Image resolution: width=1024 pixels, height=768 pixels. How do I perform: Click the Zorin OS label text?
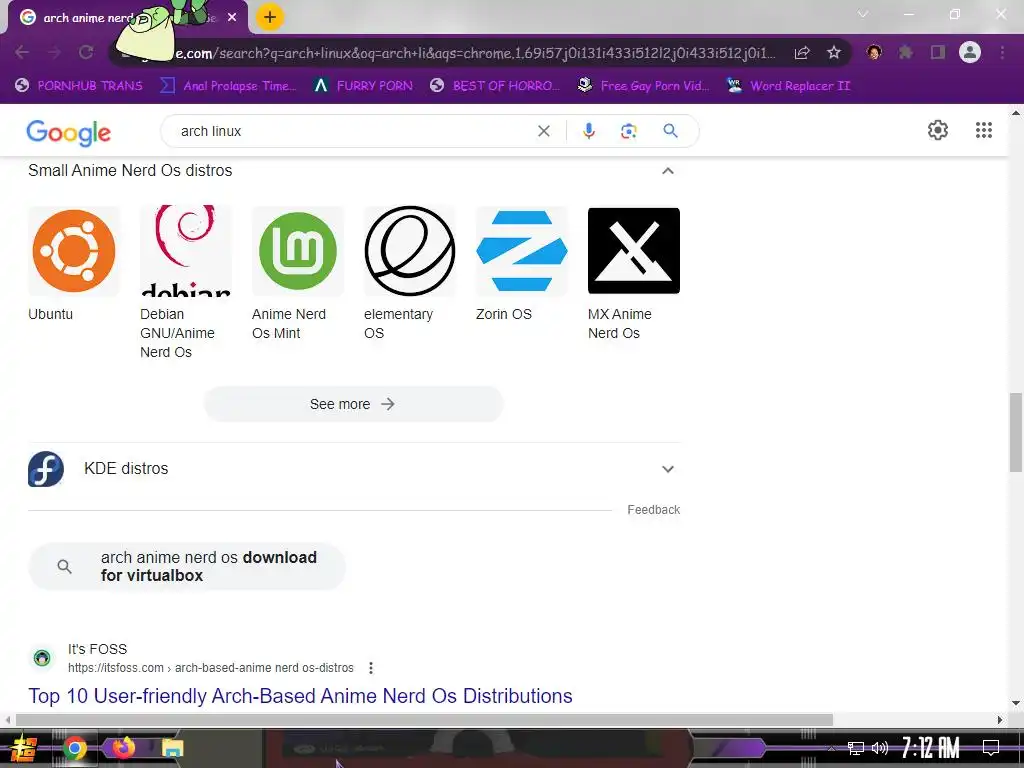point(504,314)
